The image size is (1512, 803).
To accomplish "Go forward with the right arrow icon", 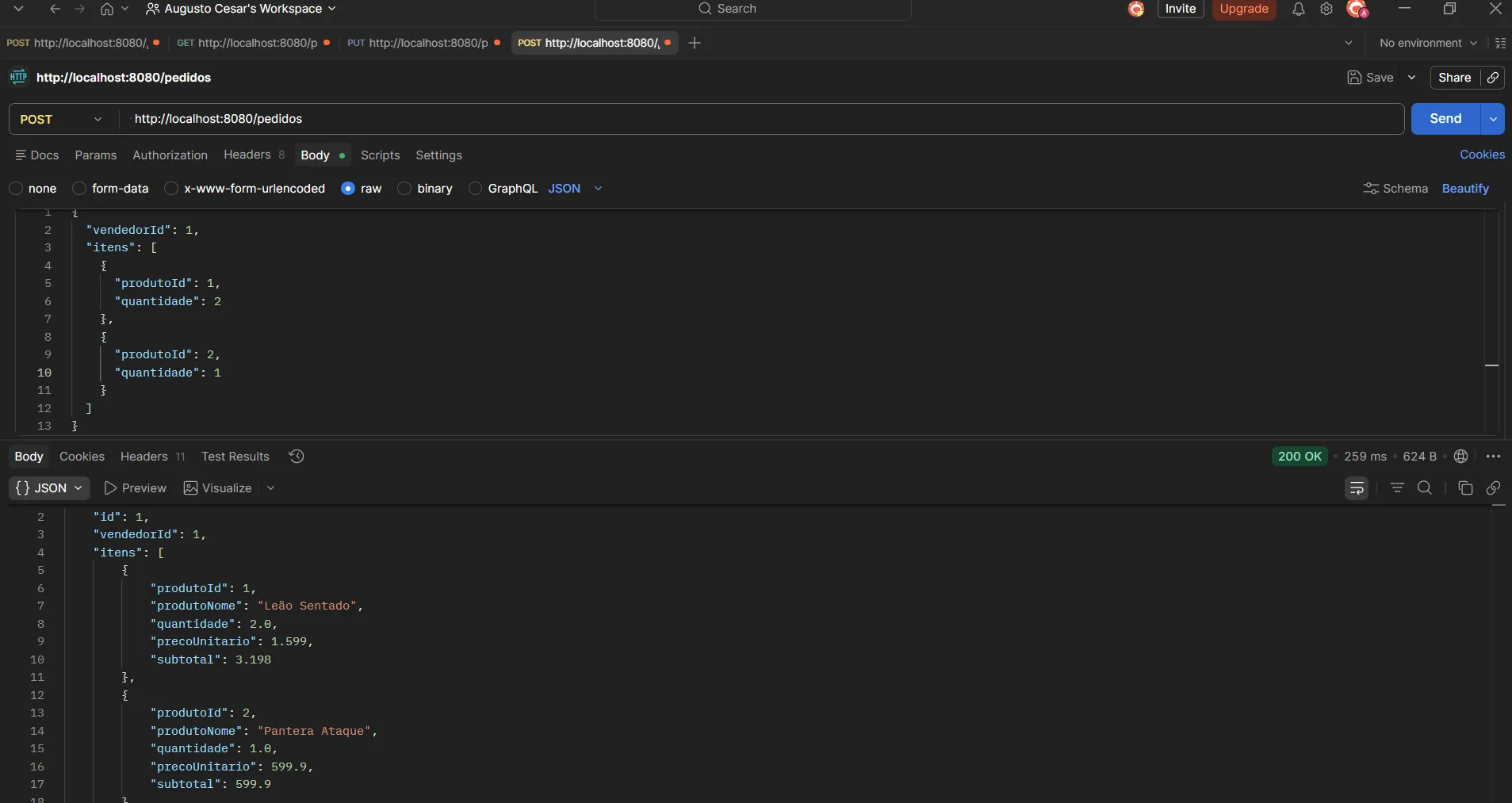I will coord(79,9).
